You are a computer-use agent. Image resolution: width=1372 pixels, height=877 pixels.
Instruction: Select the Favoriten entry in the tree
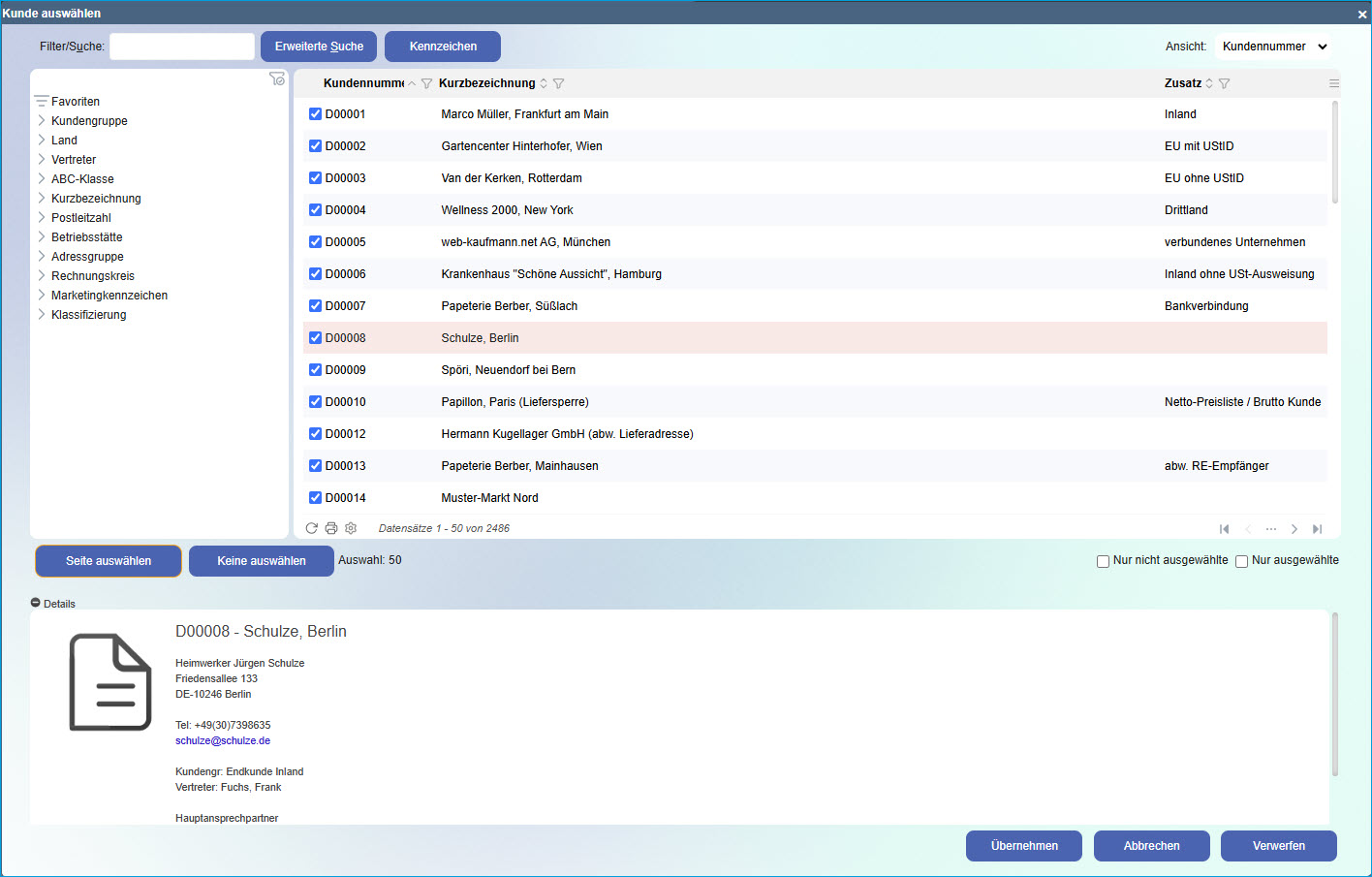[76, 102]
